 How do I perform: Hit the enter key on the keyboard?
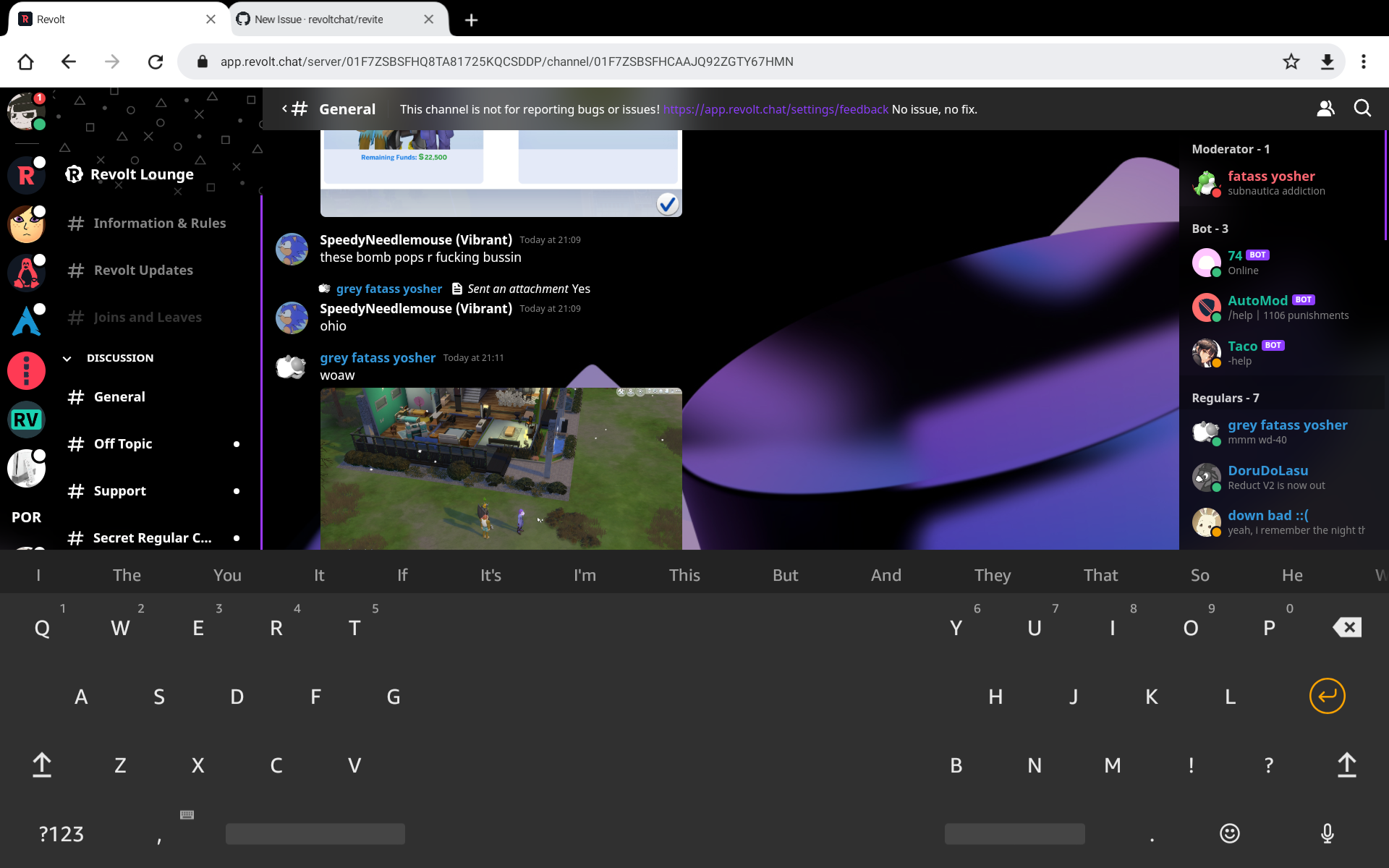[1329, 696]
